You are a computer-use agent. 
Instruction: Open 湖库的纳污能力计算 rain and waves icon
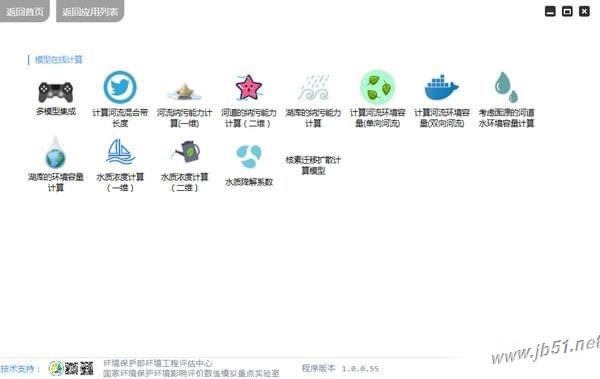coord(313,88)
